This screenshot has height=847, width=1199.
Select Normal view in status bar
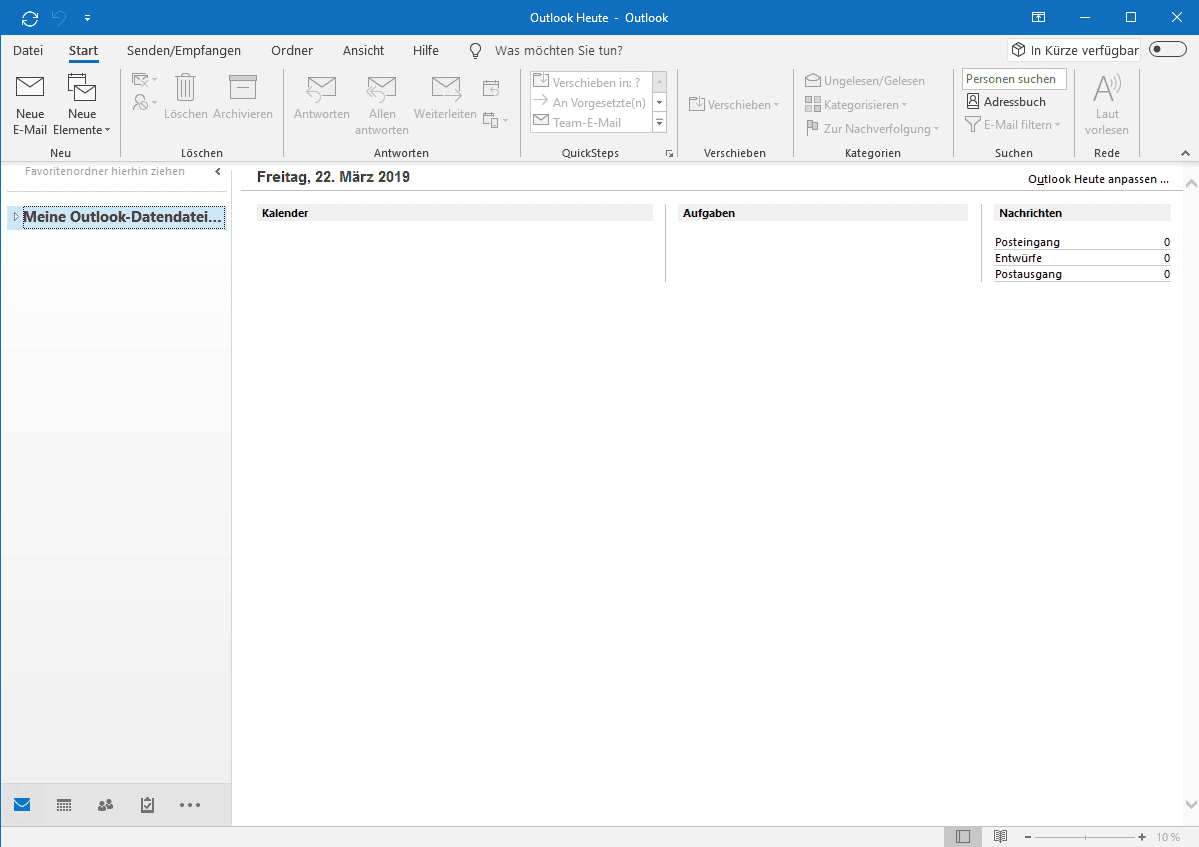(963, 837)
